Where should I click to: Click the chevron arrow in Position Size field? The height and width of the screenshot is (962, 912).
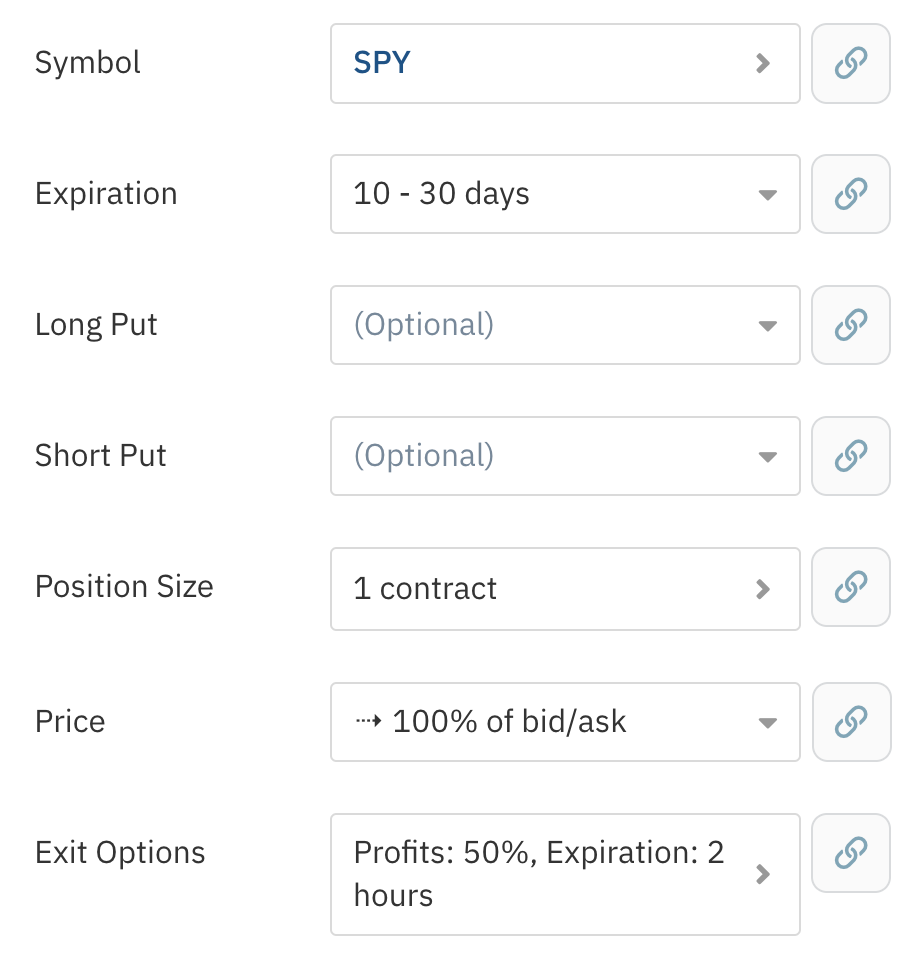763,588
